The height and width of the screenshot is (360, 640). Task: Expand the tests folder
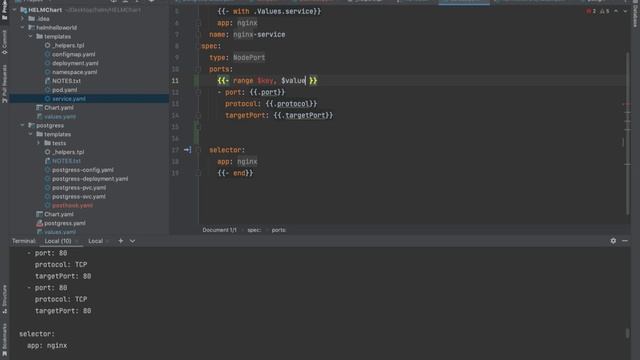point(39,143)
